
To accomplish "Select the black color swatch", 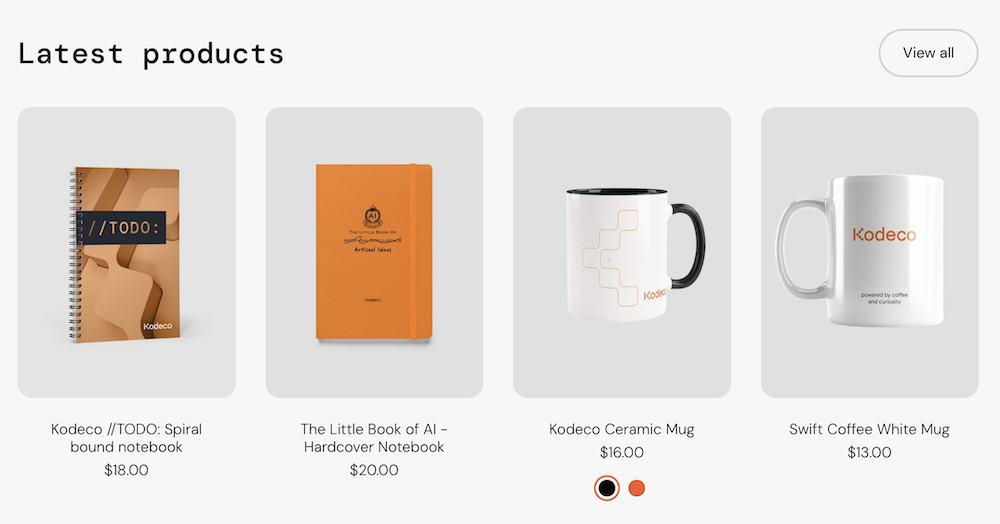I will pyautogui.click(x=607, y=488).
